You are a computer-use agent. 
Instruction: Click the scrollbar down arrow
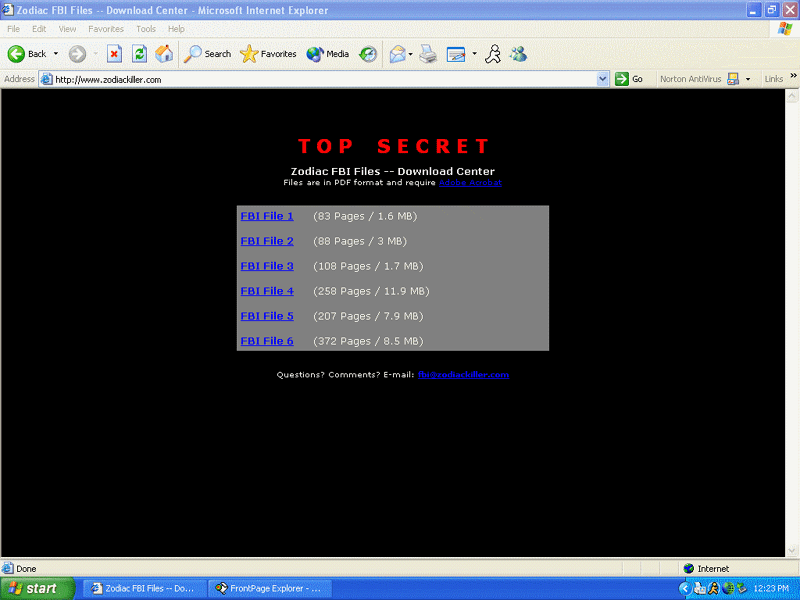[792, 550]
